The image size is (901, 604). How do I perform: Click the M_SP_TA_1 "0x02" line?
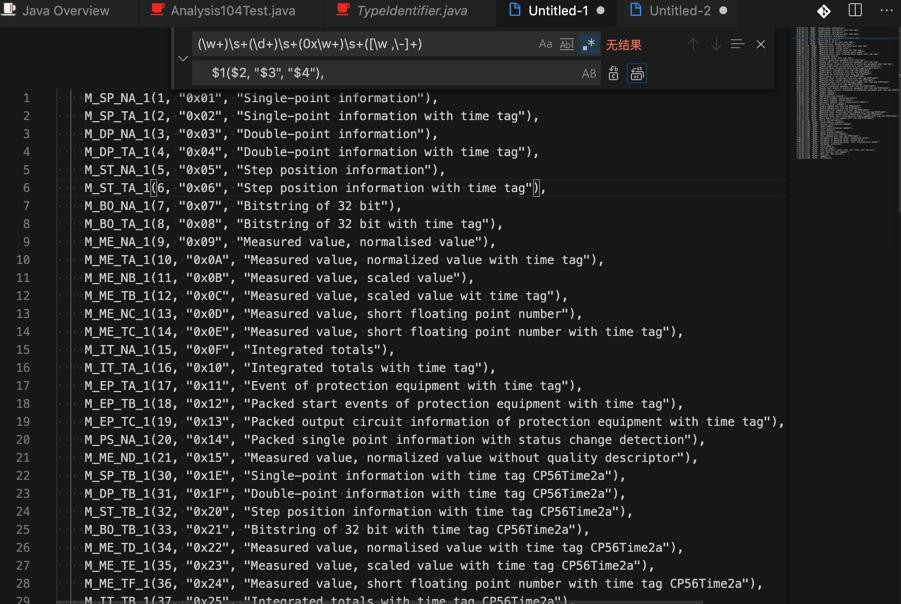(311, 116)
